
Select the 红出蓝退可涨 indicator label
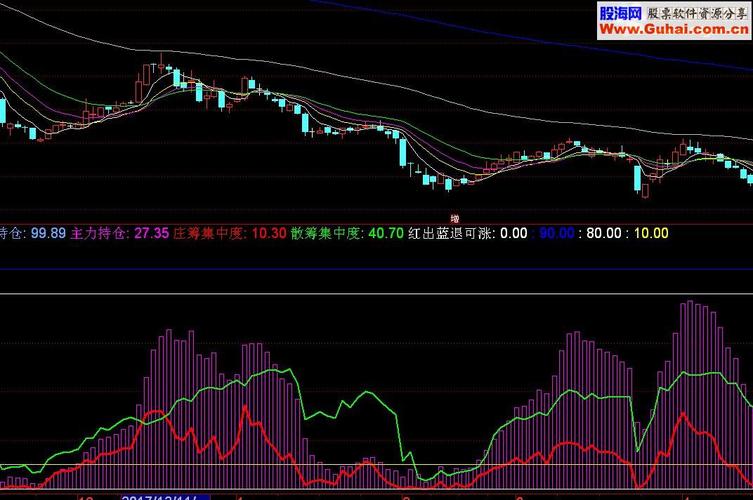pos(451,233)
